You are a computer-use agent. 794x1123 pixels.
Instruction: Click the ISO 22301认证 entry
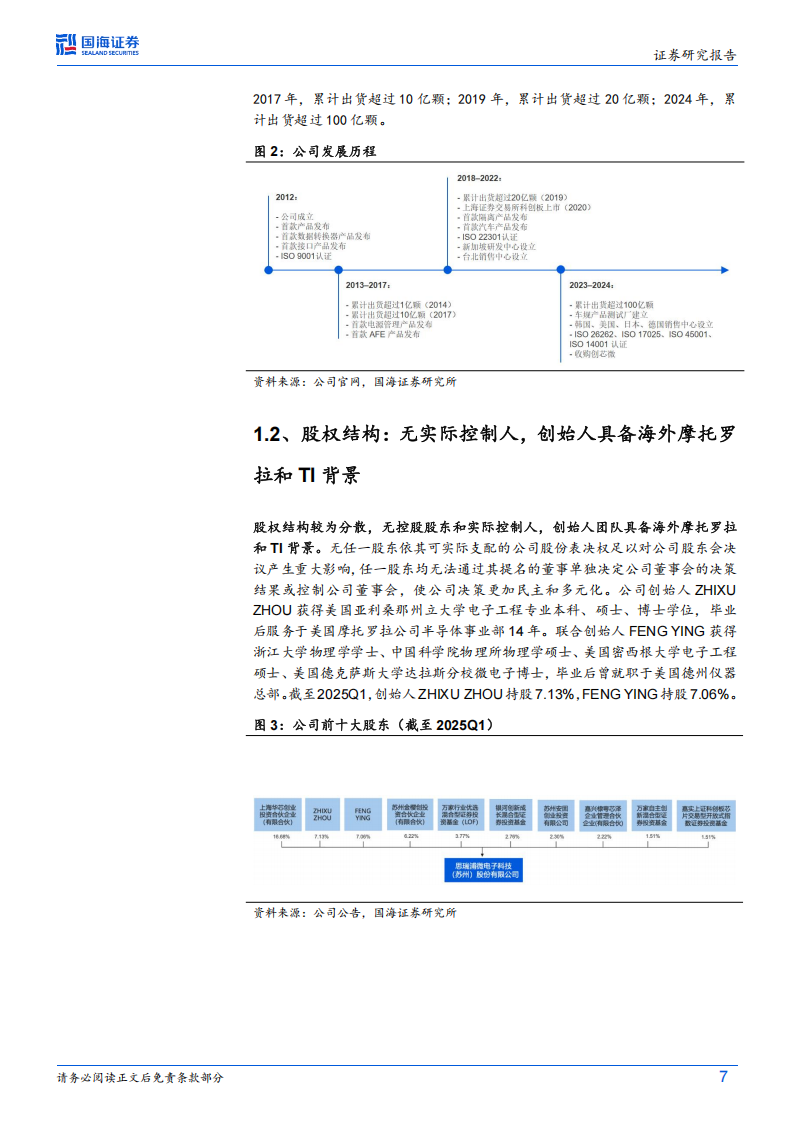pos(487,236)
